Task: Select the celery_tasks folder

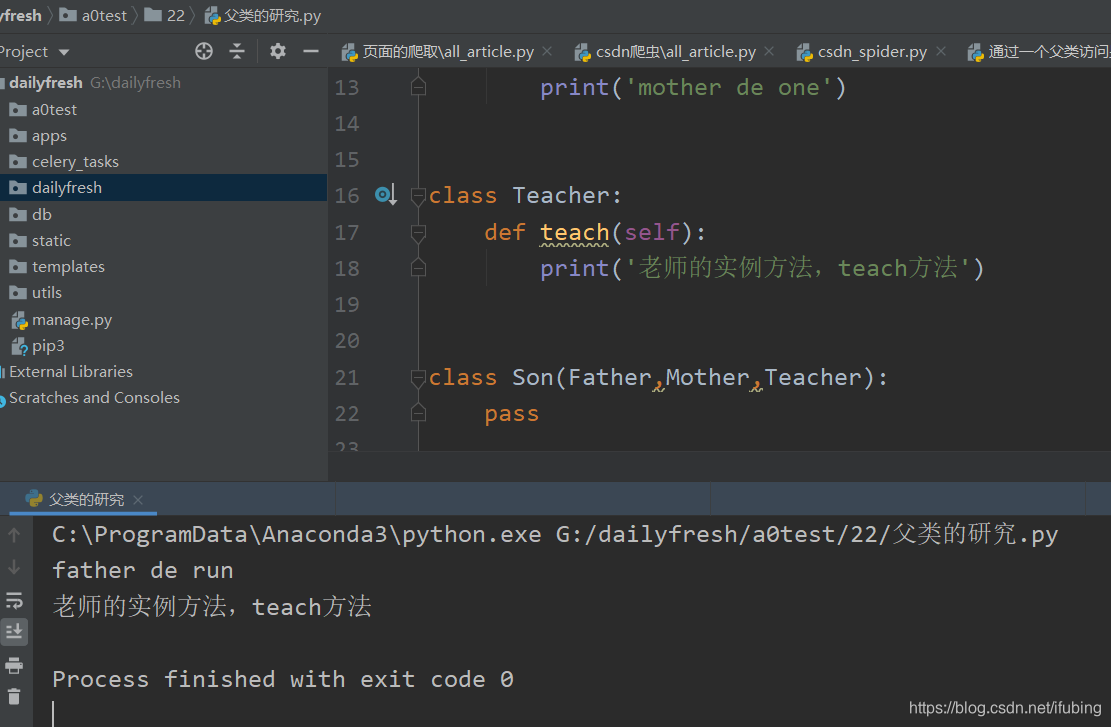Action: pos(75,162)
